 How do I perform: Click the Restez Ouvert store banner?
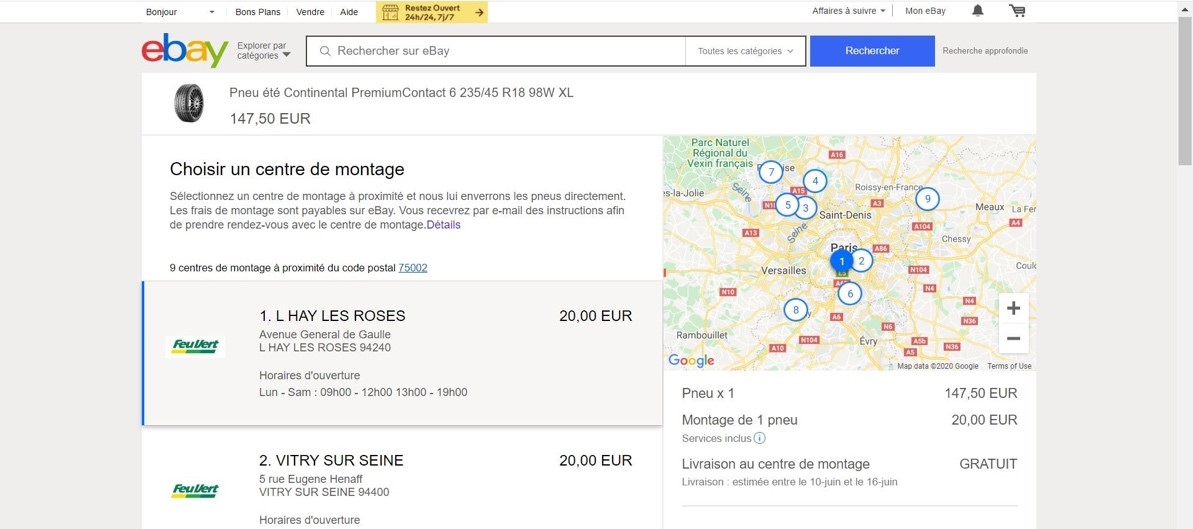pyautogui.click(x=431, y=11)
